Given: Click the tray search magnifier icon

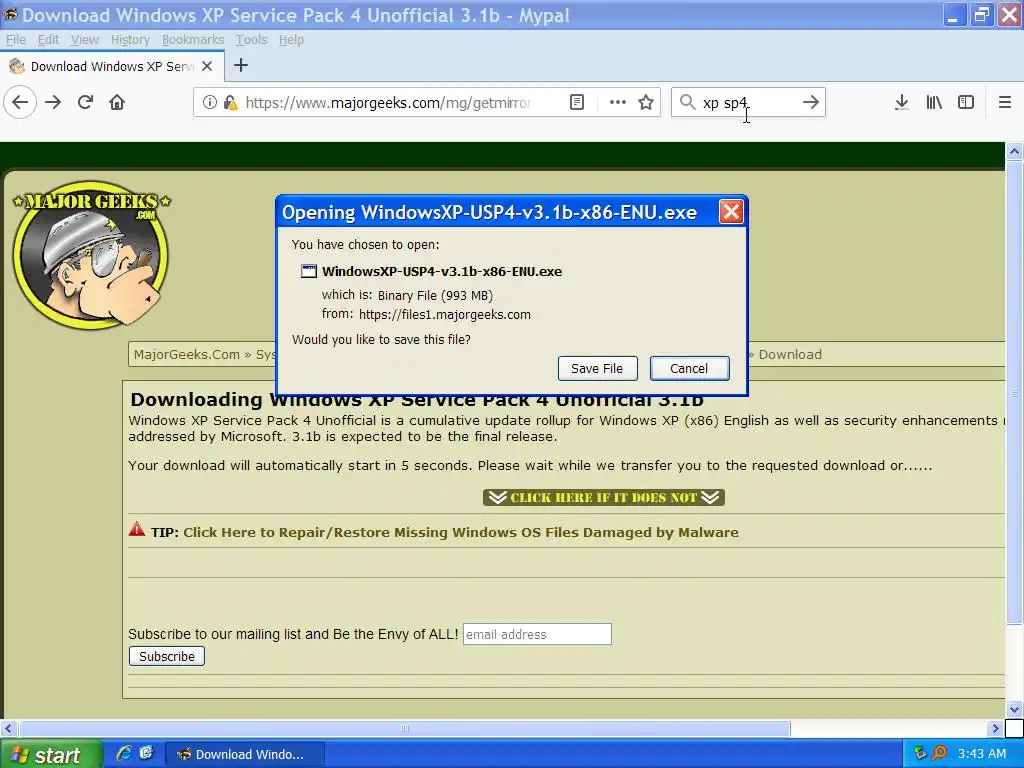Looking at the screenshot, I should pos(939,754).
